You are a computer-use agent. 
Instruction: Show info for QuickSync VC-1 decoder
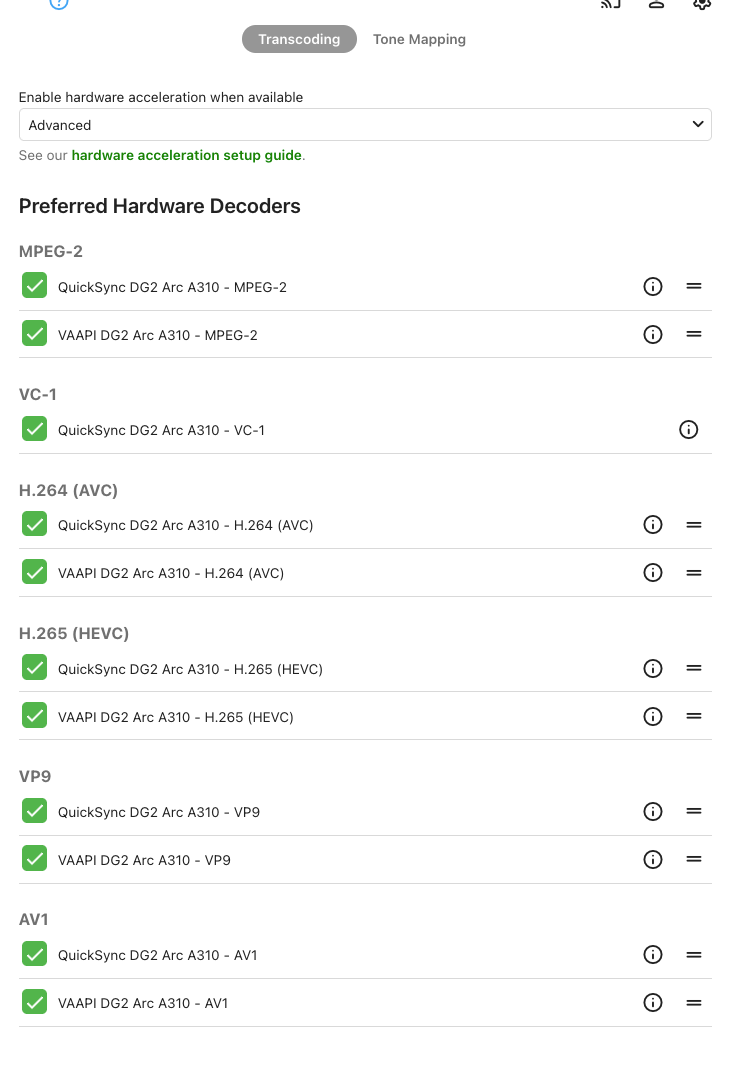[x=688, y=430]
